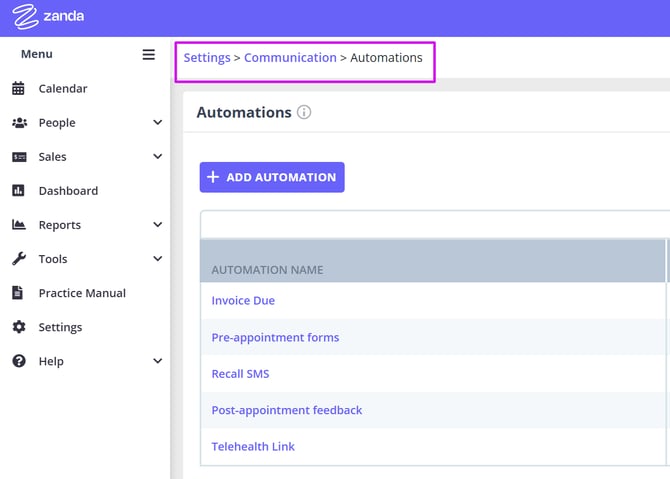Viewport: 670px width, 479px height.
Task: Sort by Automation Name column header
Action: click(x=267, y=270)
